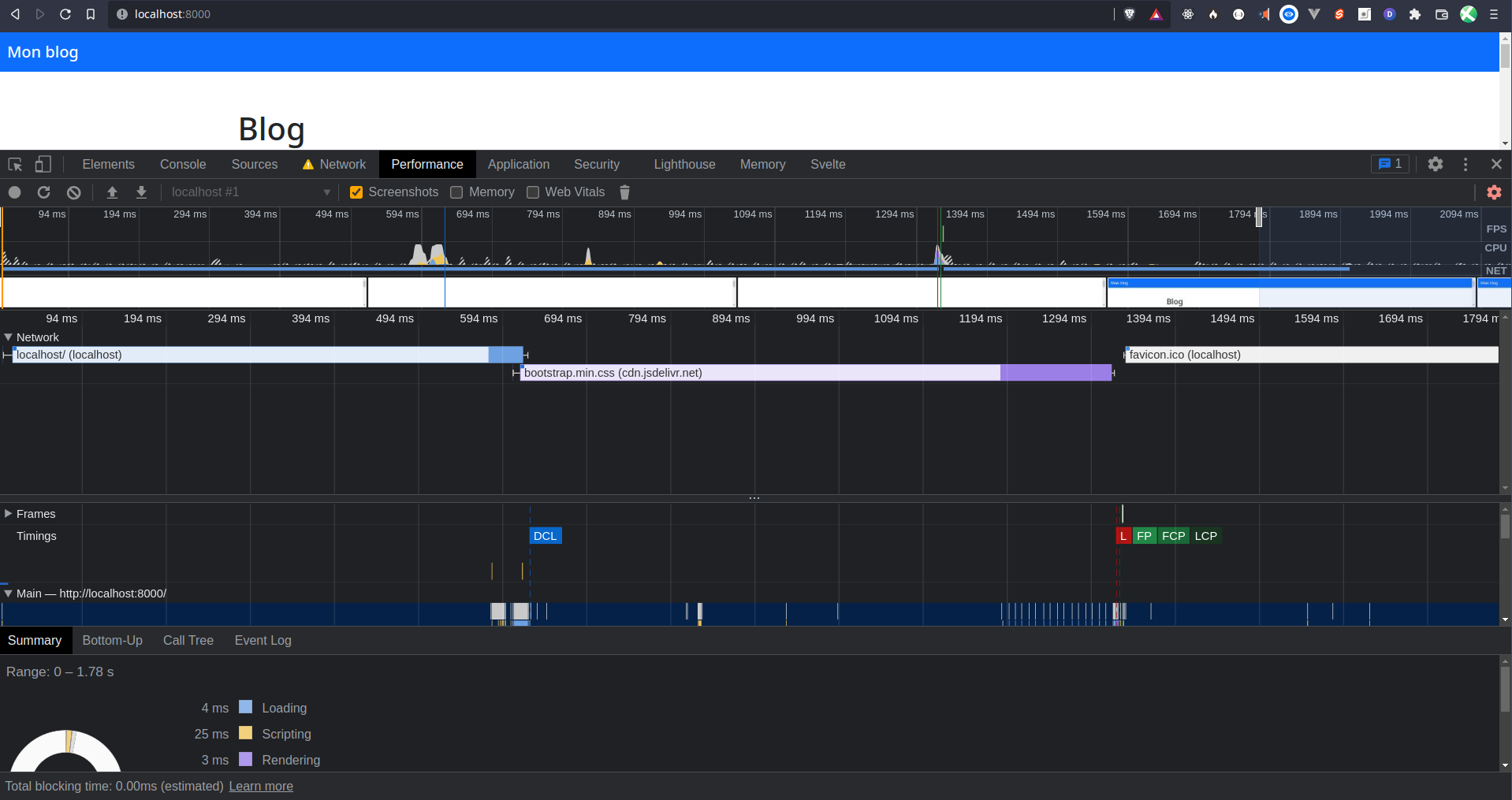
Task: Start recording a performance profile
Action: (14, 192)
